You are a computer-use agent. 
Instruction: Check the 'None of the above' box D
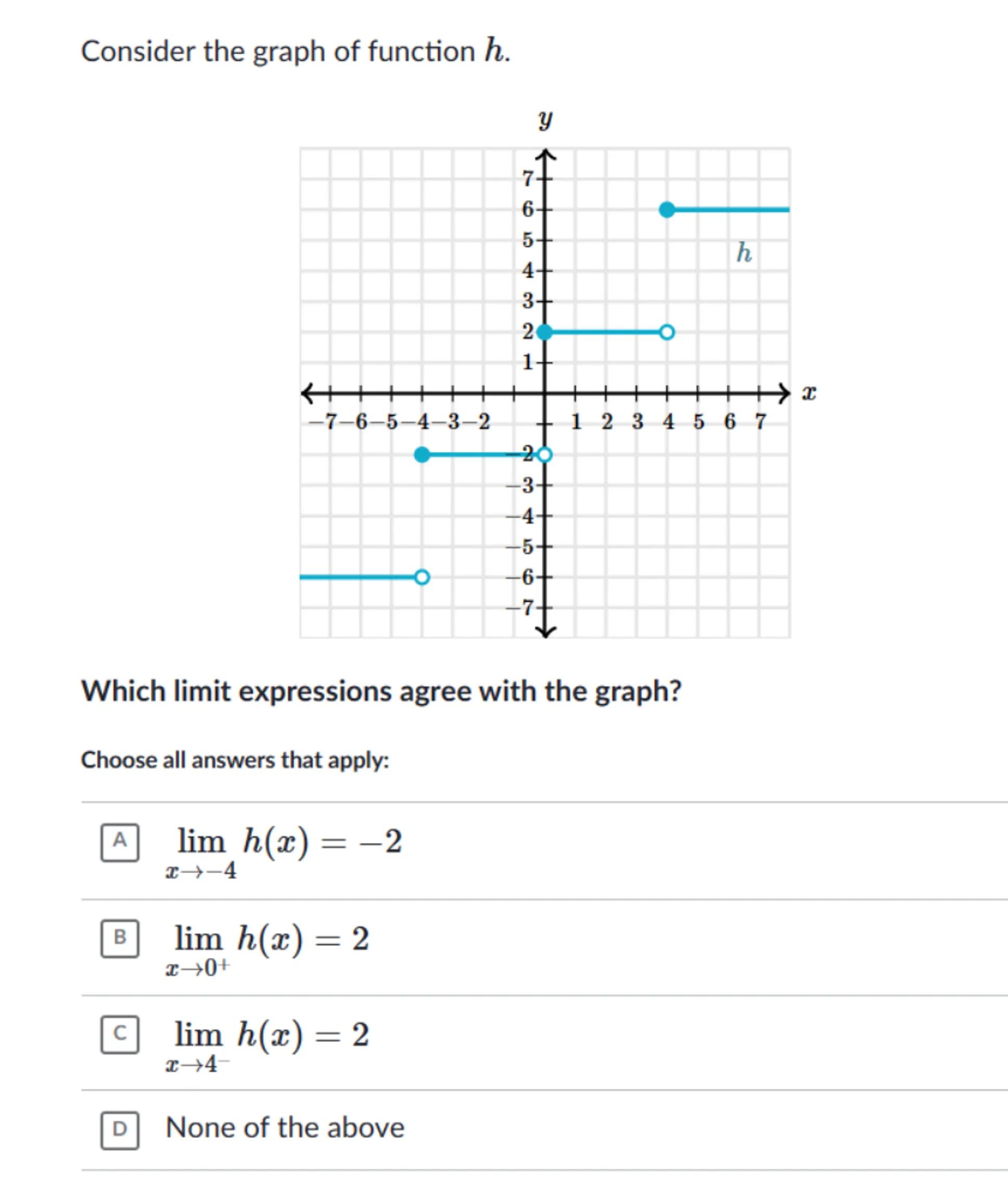pos(119,1129)
